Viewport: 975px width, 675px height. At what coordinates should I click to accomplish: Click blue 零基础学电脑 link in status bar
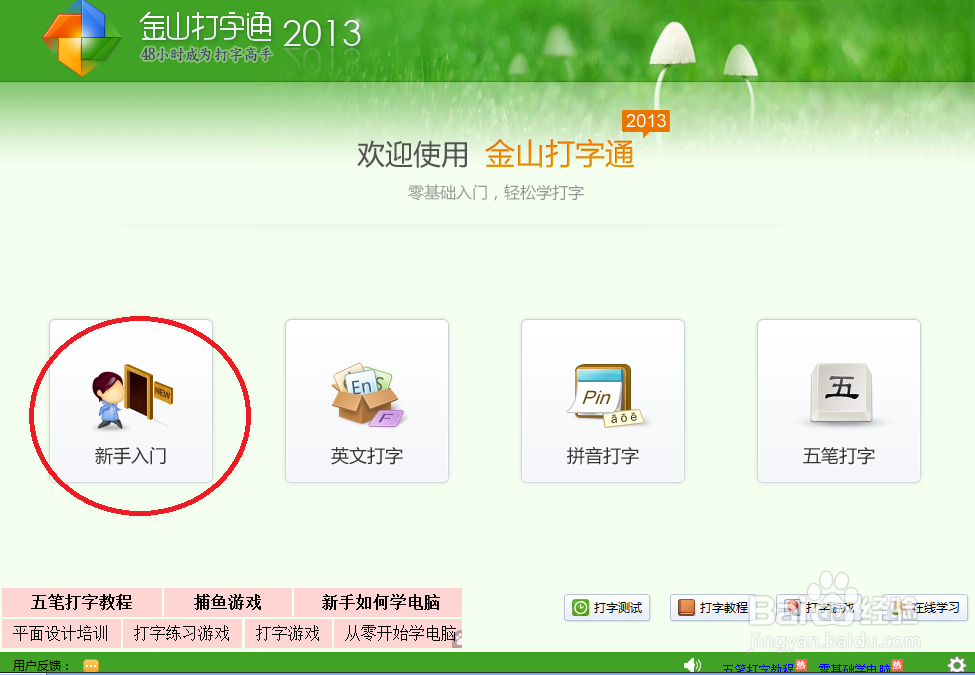[854, 668]
